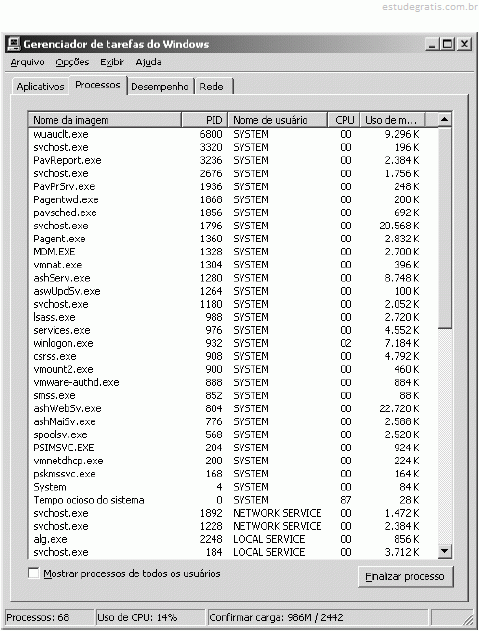
Task: Click the Processos: 68 status entry
Action: (x=49, y=617)
